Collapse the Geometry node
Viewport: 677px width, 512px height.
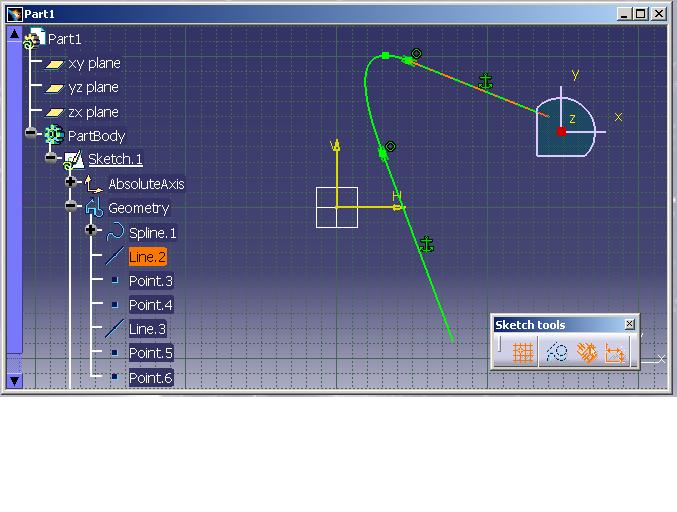pyautogui.click(x=71, y=205)
